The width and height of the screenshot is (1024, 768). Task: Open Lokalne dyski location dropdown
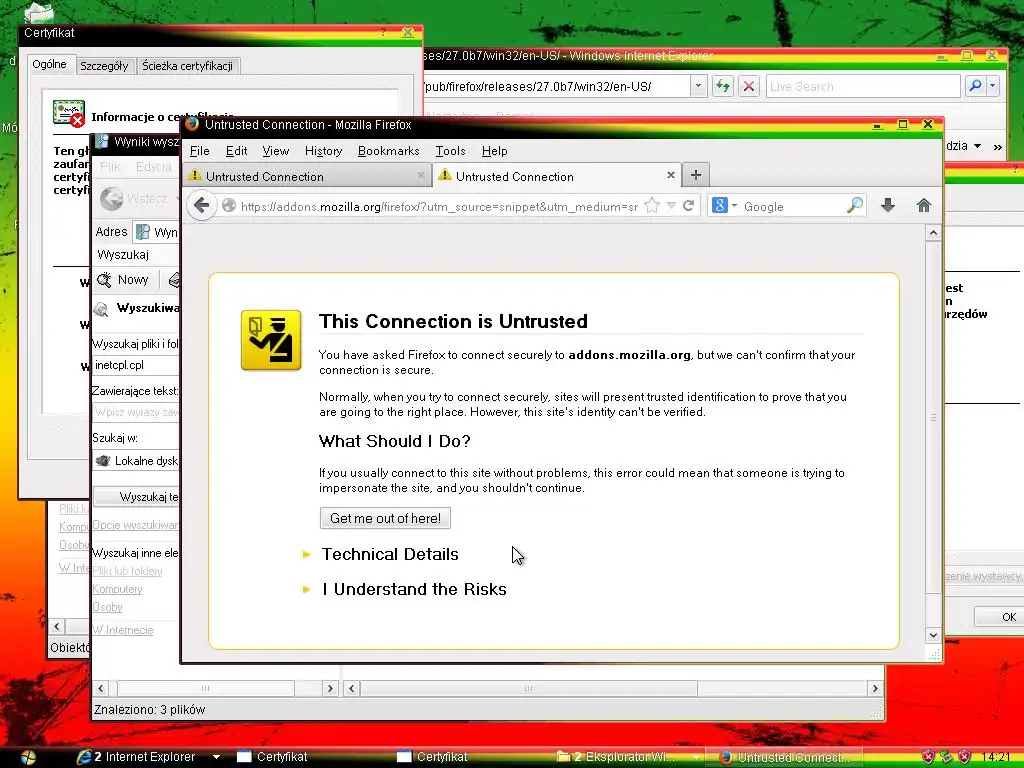pos(136,460)
